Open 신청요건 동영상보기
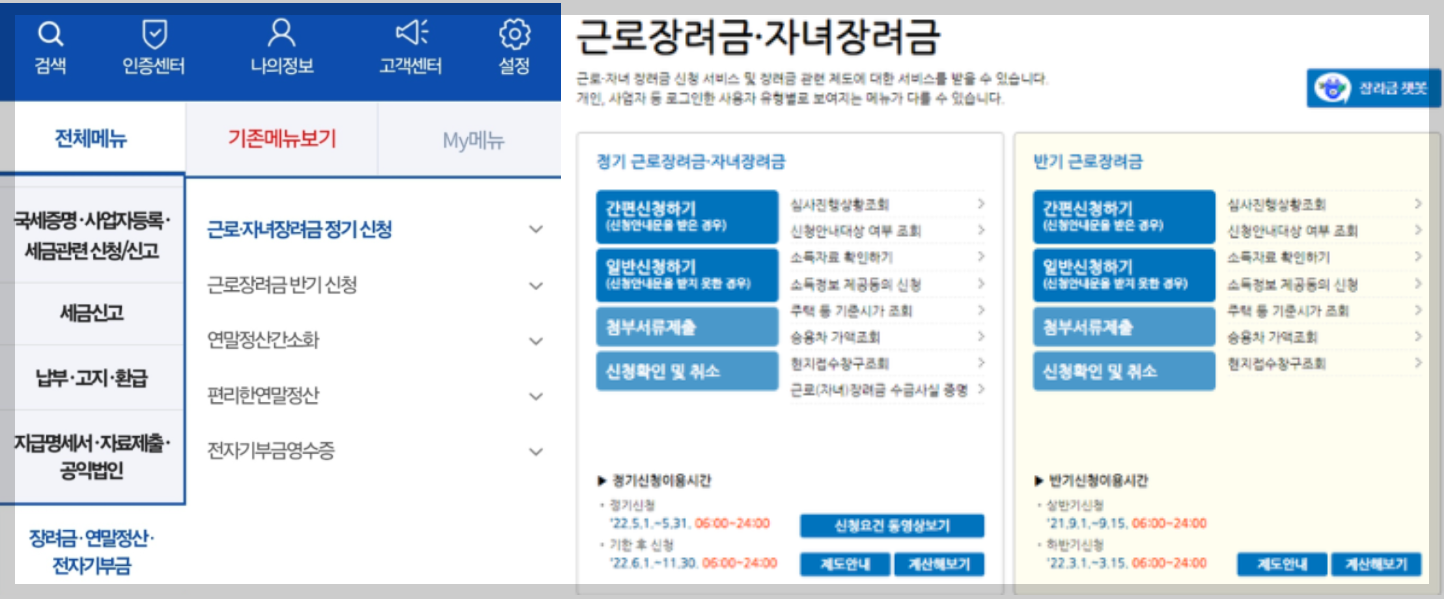 [x=890, y=526]
